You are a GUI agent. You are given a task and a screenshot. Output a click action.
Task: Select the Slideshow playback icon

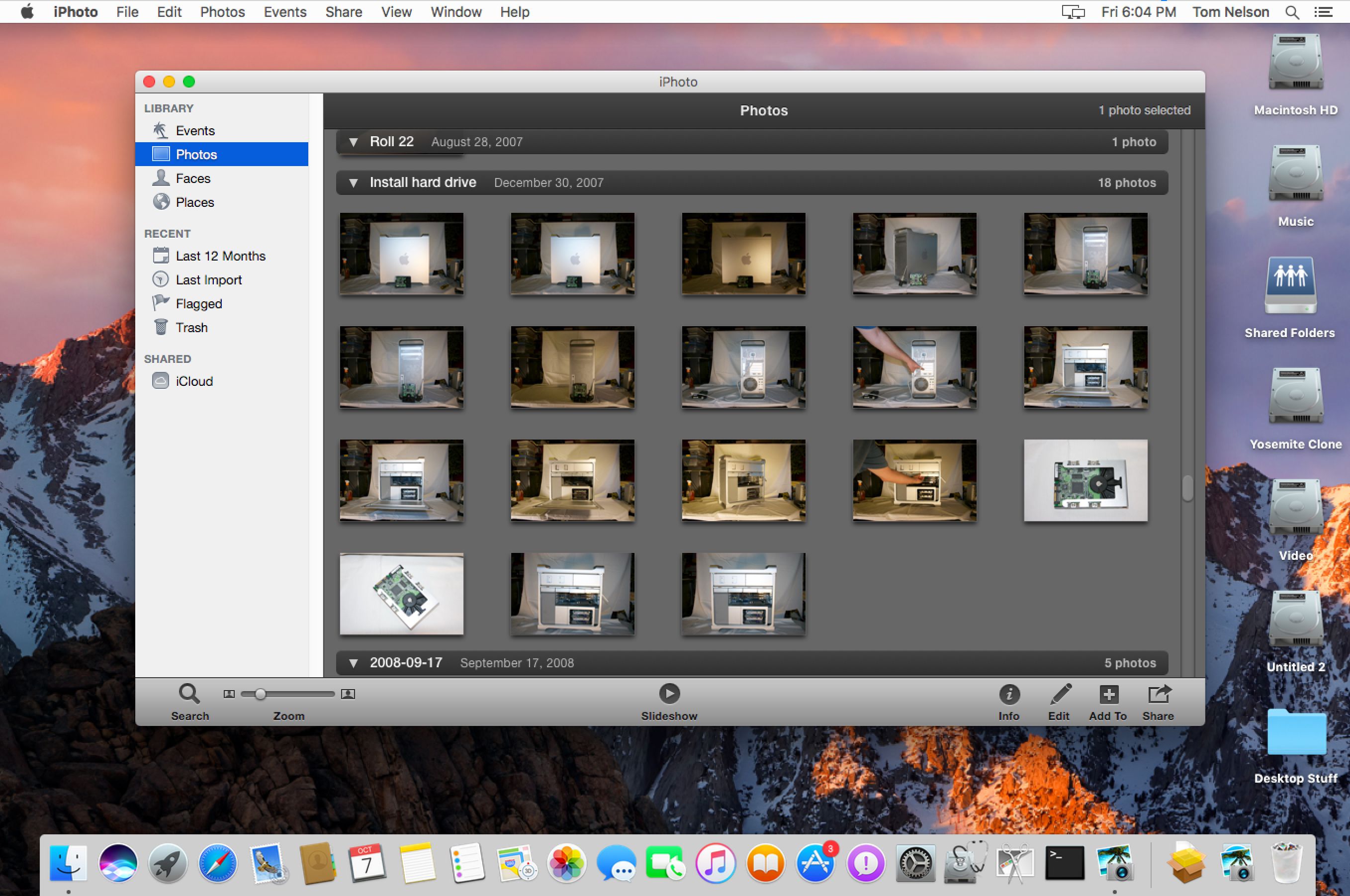(669, 694)
